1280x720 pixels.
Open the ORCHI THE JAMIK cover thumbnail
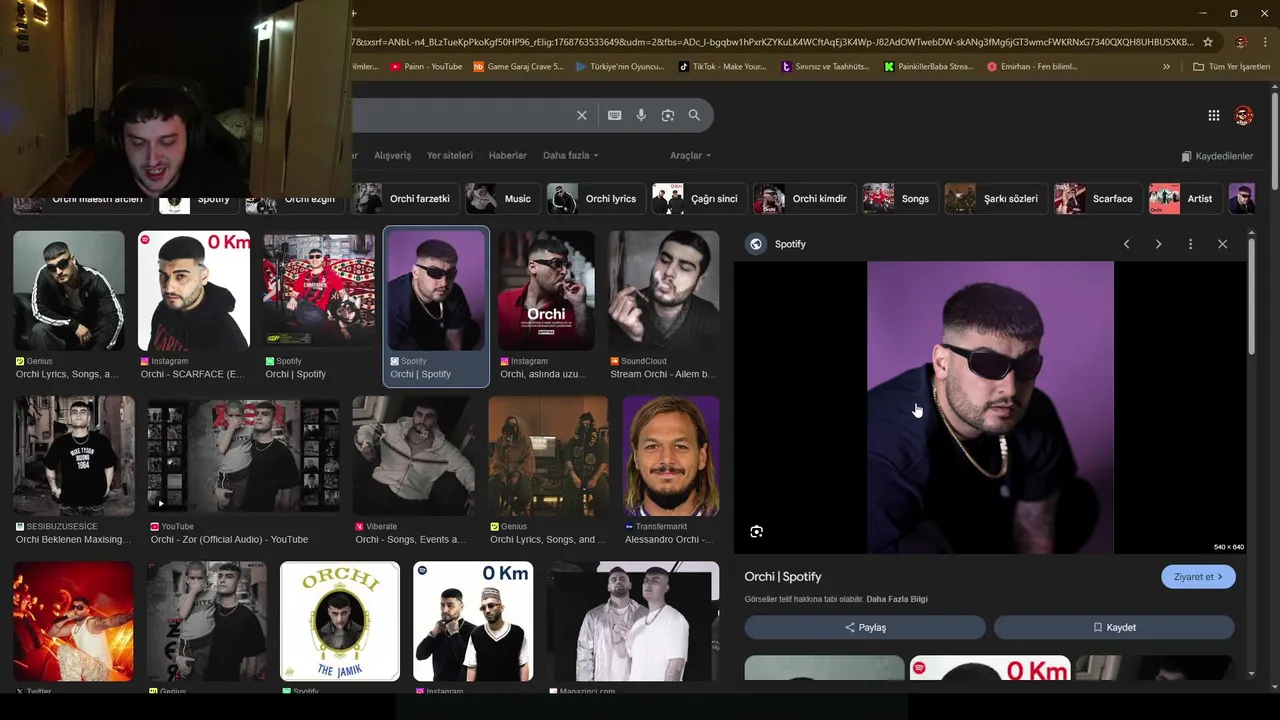point(340,621)
